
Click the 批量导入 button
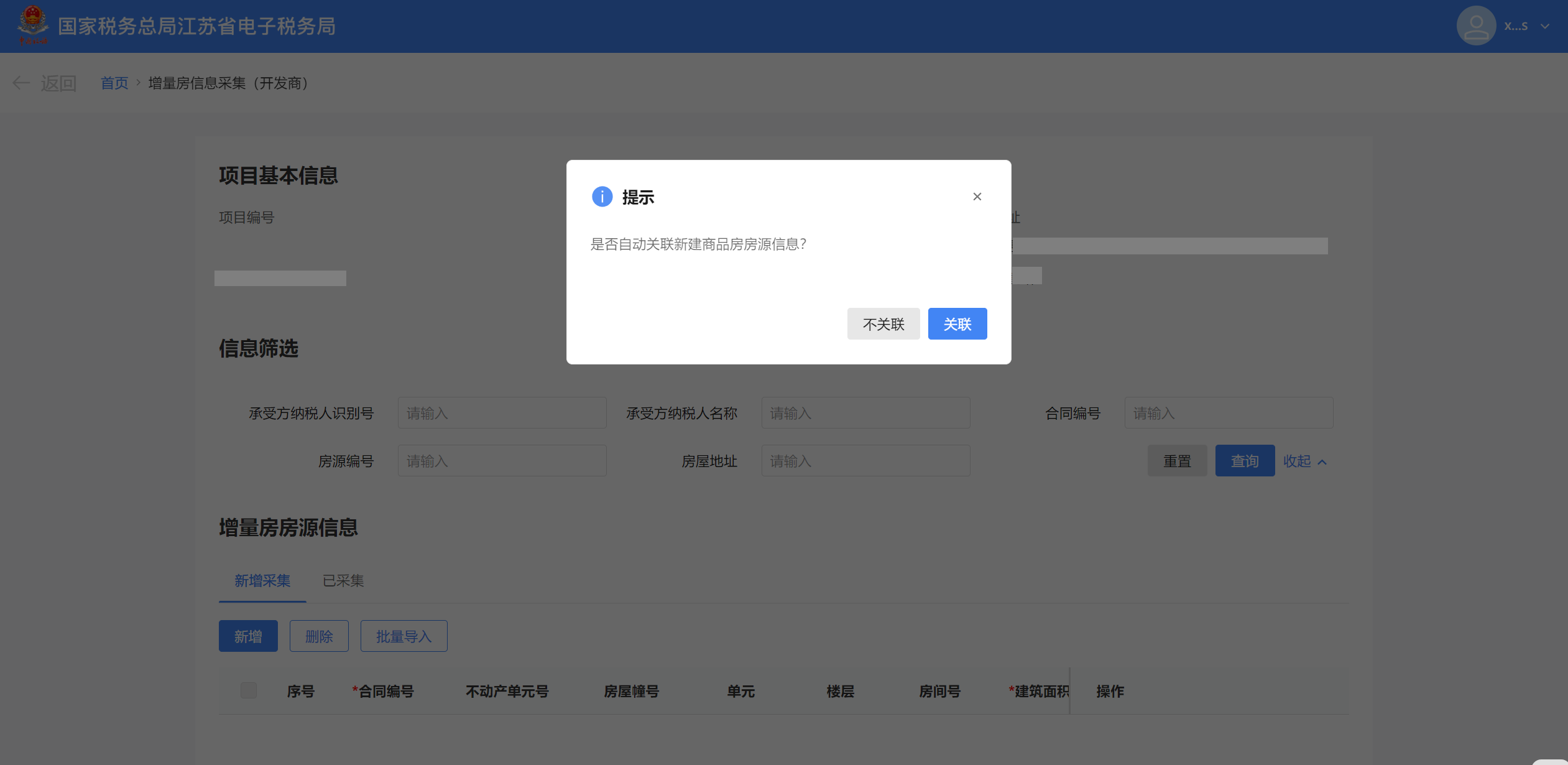coord(404,636)
